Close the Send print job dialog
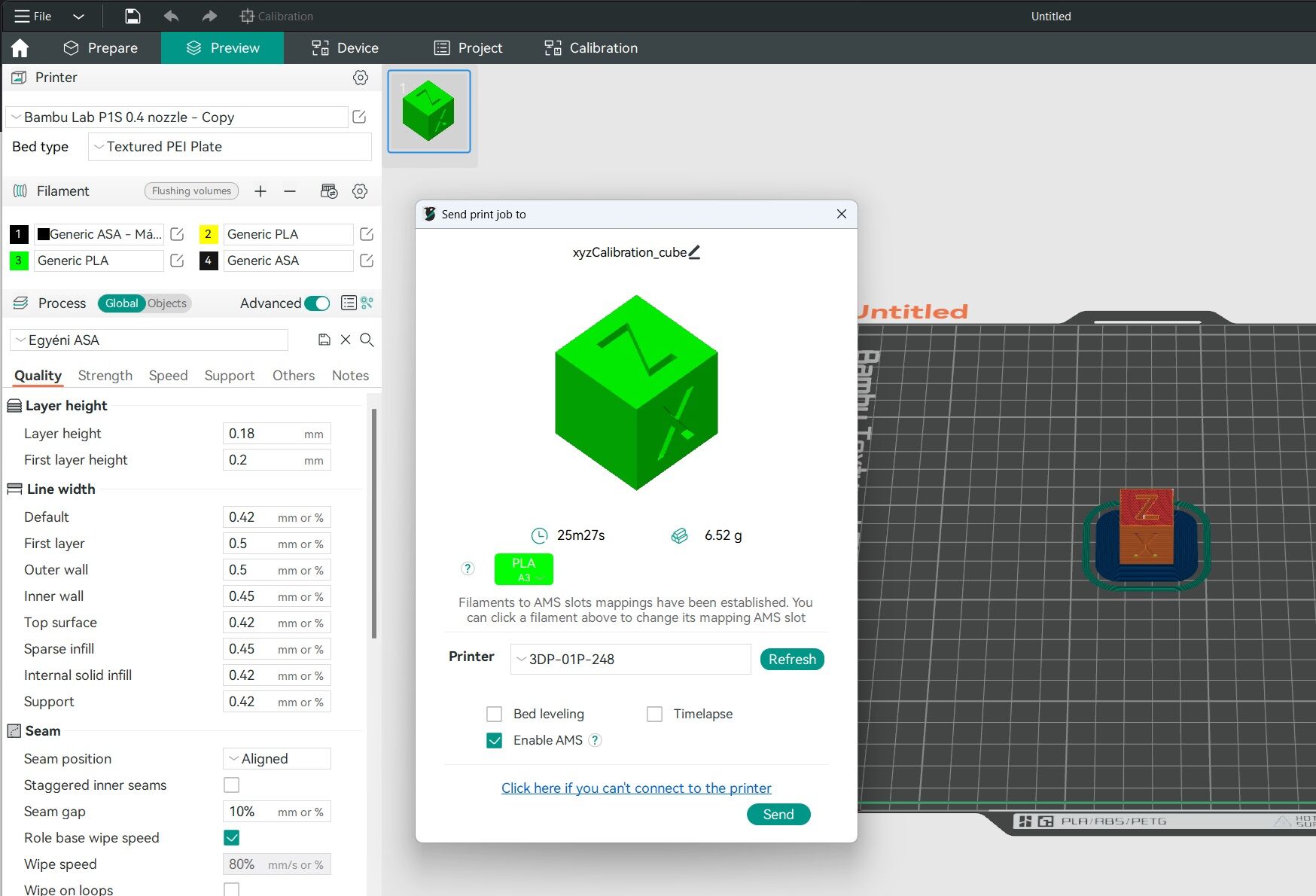Image resolution: width=1316 pixels, height=896 pixels. click(842, 215)
